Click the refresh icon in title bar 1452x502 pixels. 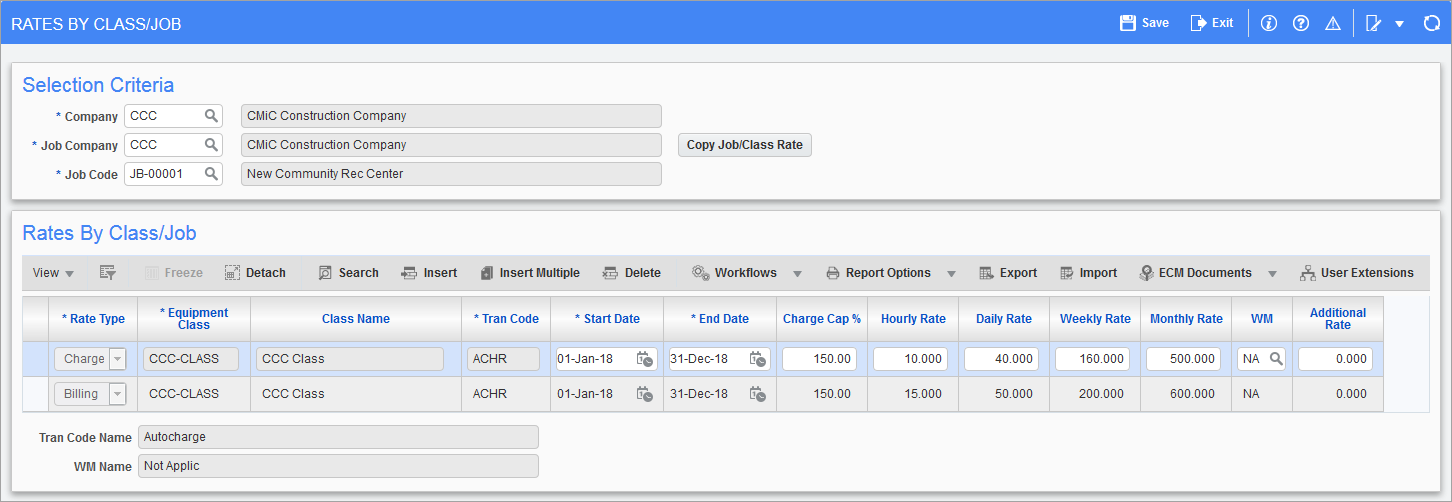1431,23
